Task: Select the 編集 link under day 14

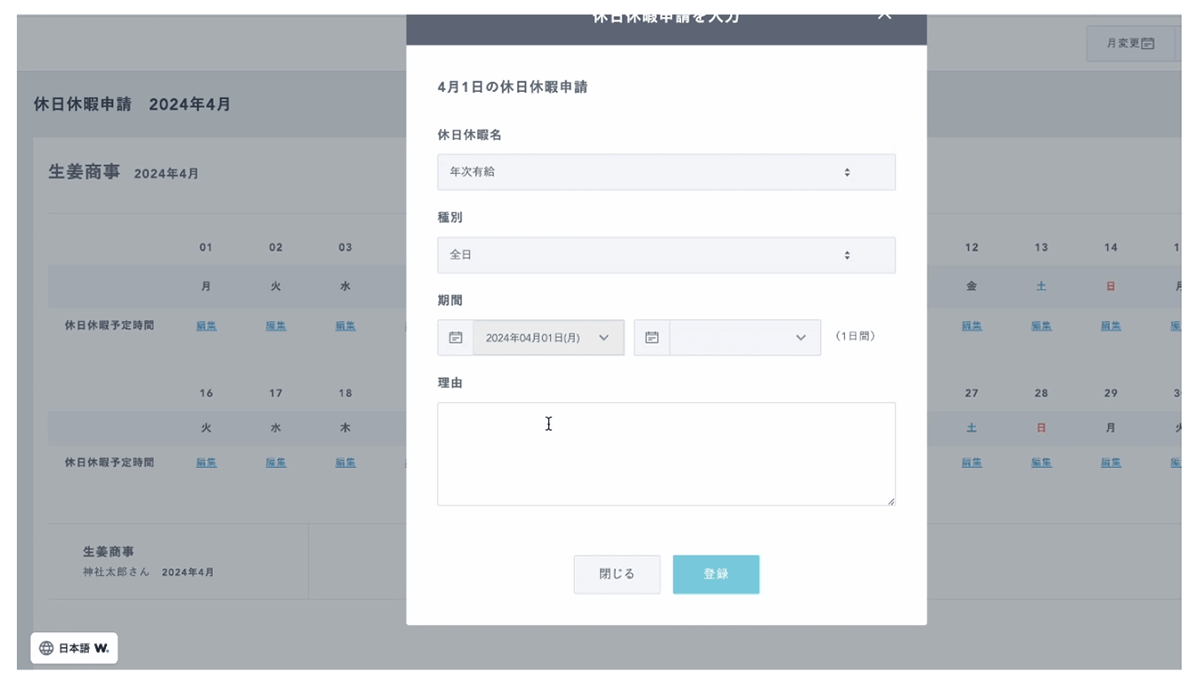Action: point(1111,326)
